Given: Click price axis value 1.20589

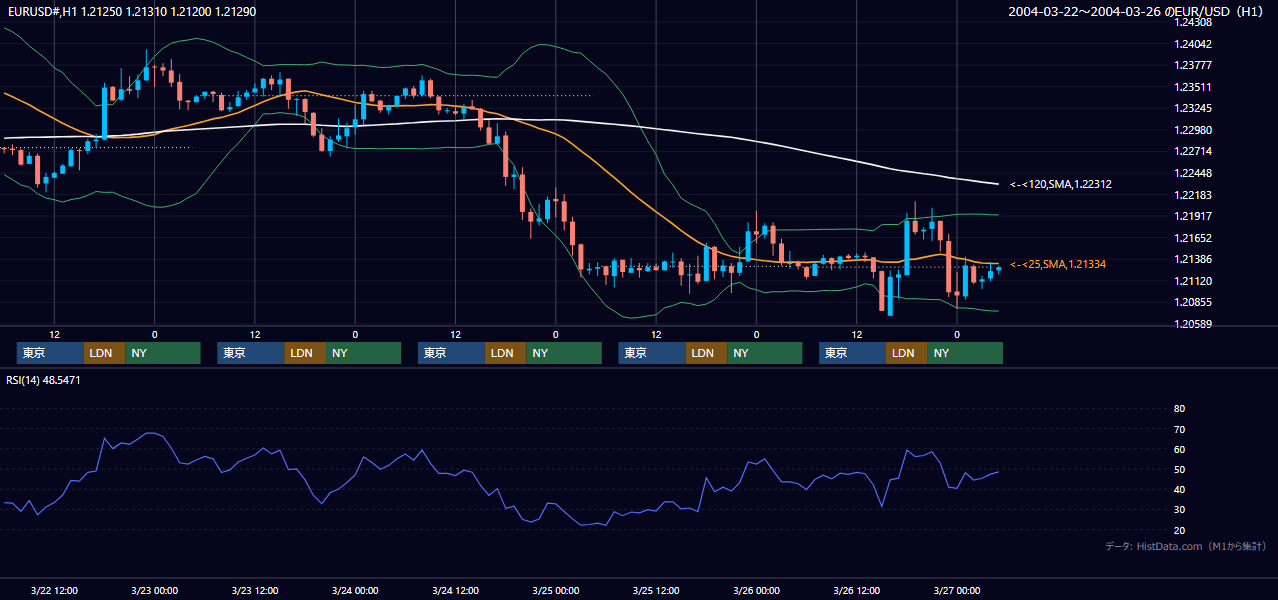Looking at the screenshot, I should click(1193, 324).
